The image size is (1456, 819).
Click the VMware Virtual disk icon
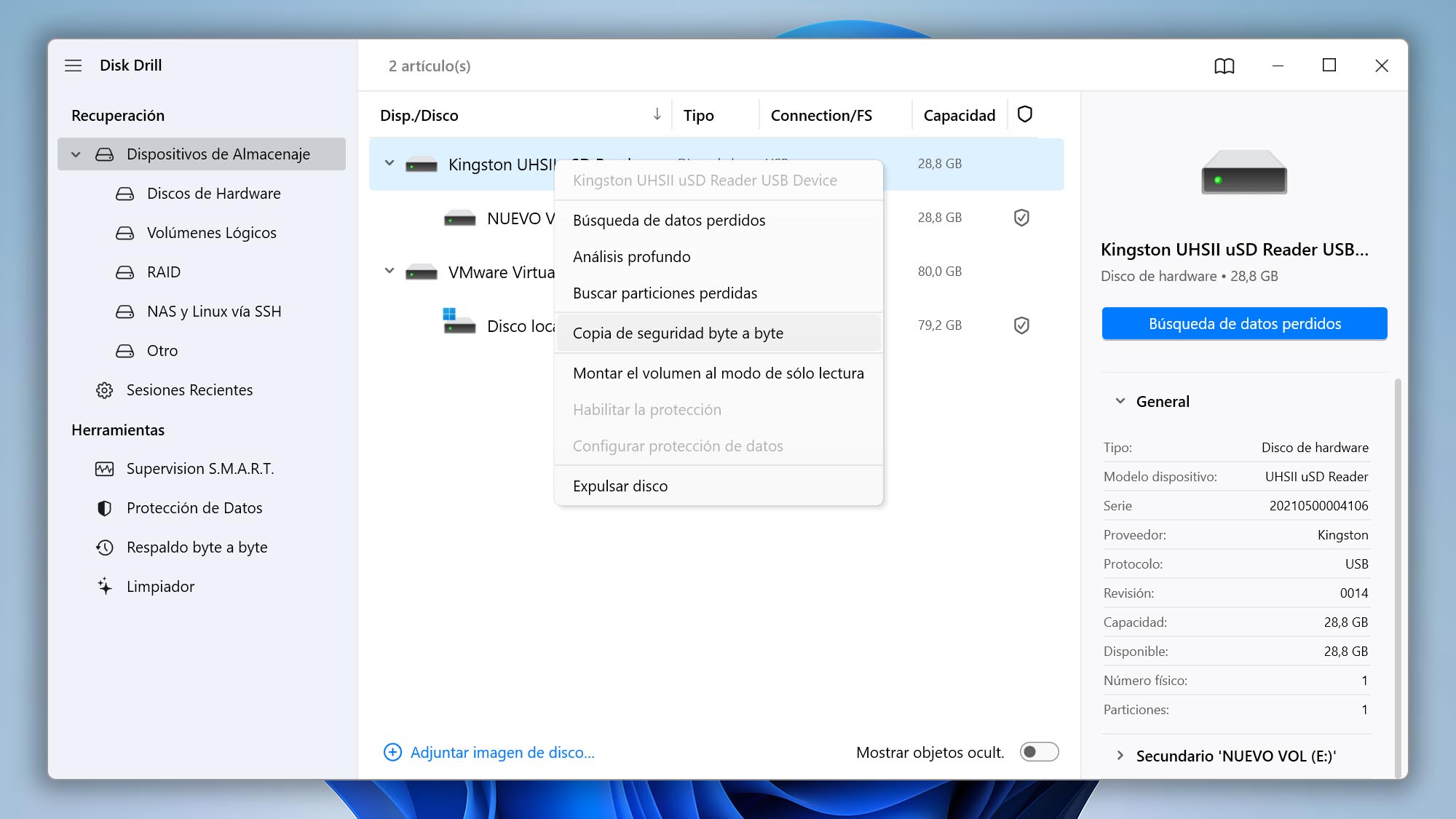(x=422, y=272)
